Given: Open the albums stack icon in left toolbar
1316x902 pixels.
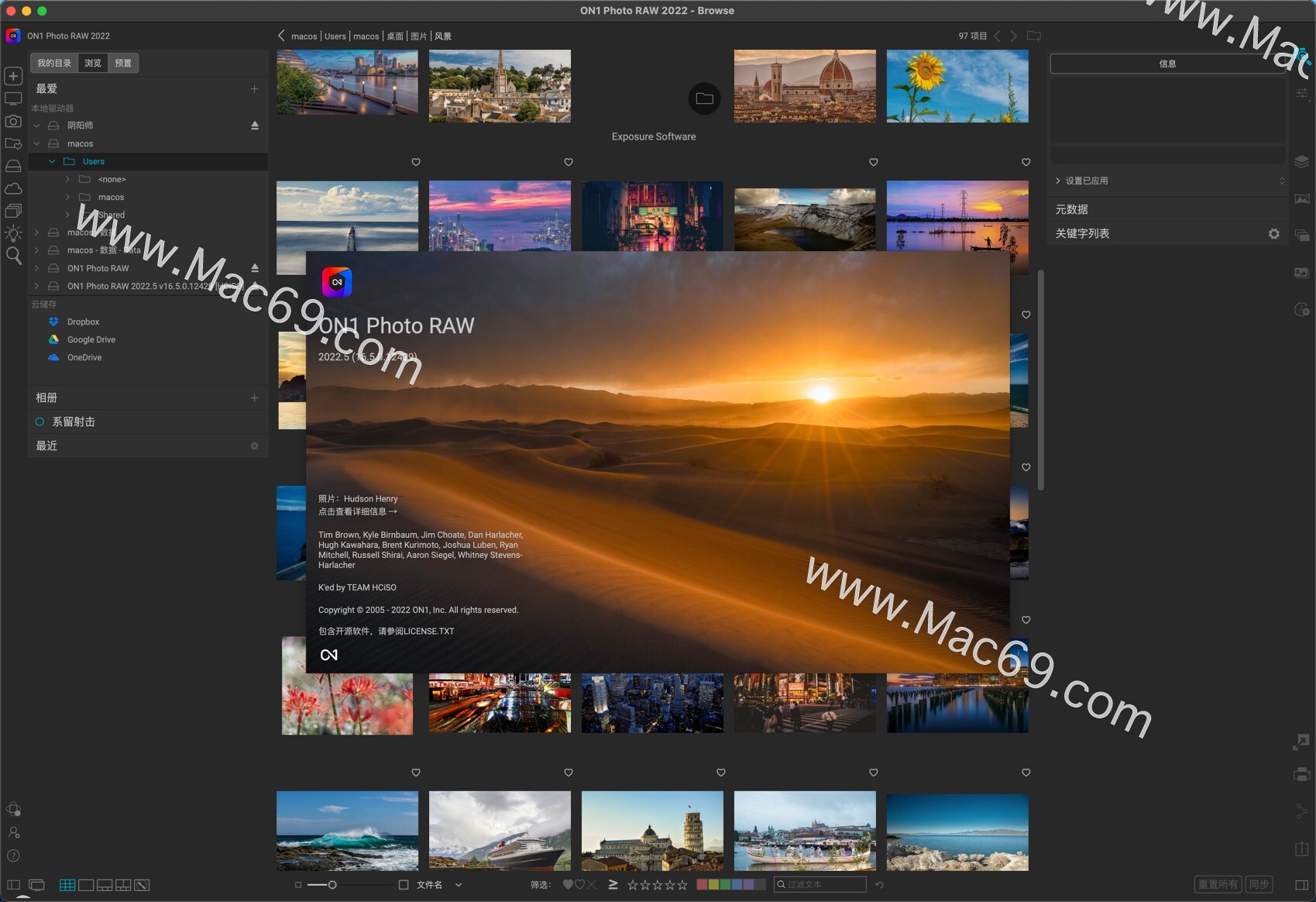Looking at the screenshot, I should pyautogui.click(x=13, y=211).
